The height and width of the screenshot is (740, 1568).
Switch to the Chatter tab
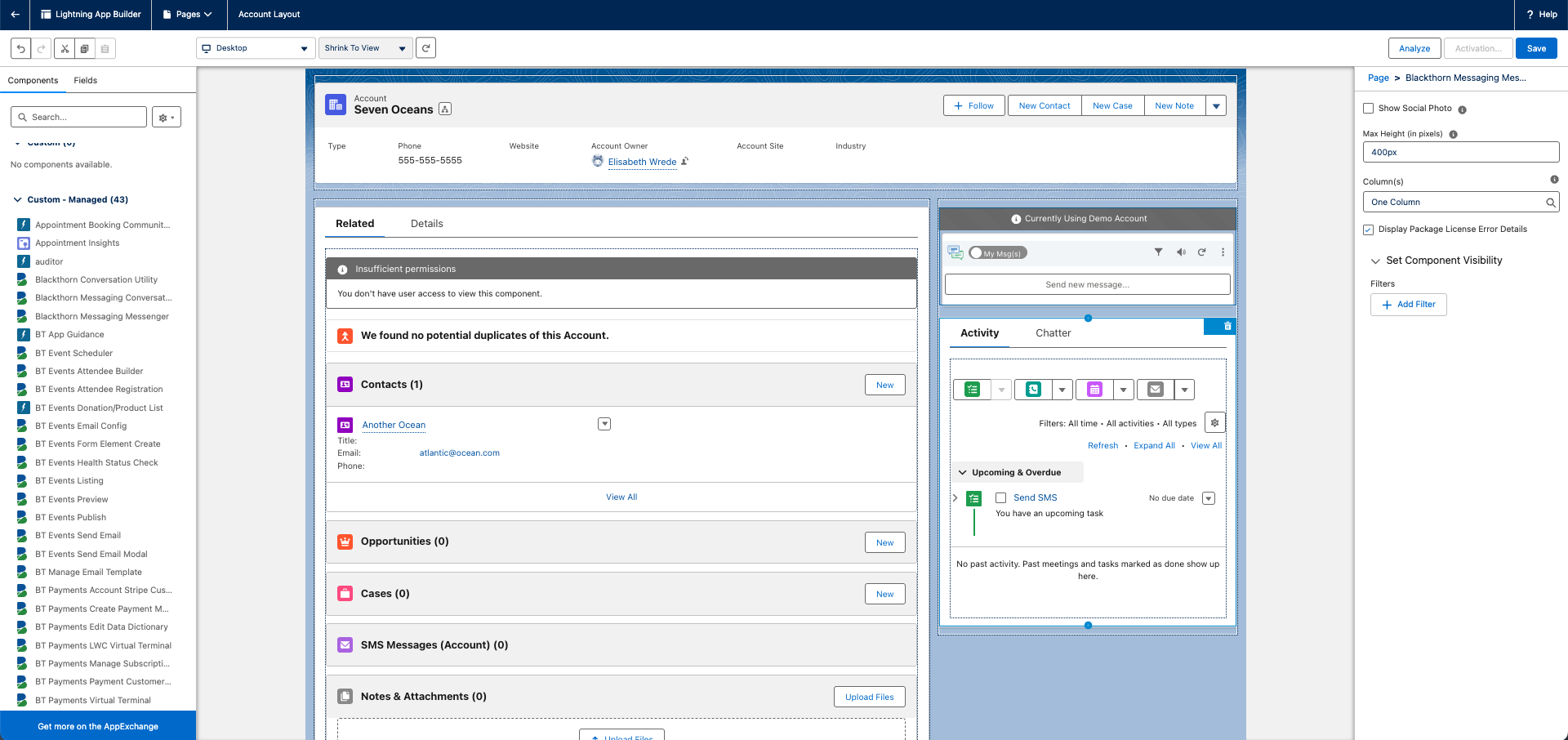(x=1053, y=333)
